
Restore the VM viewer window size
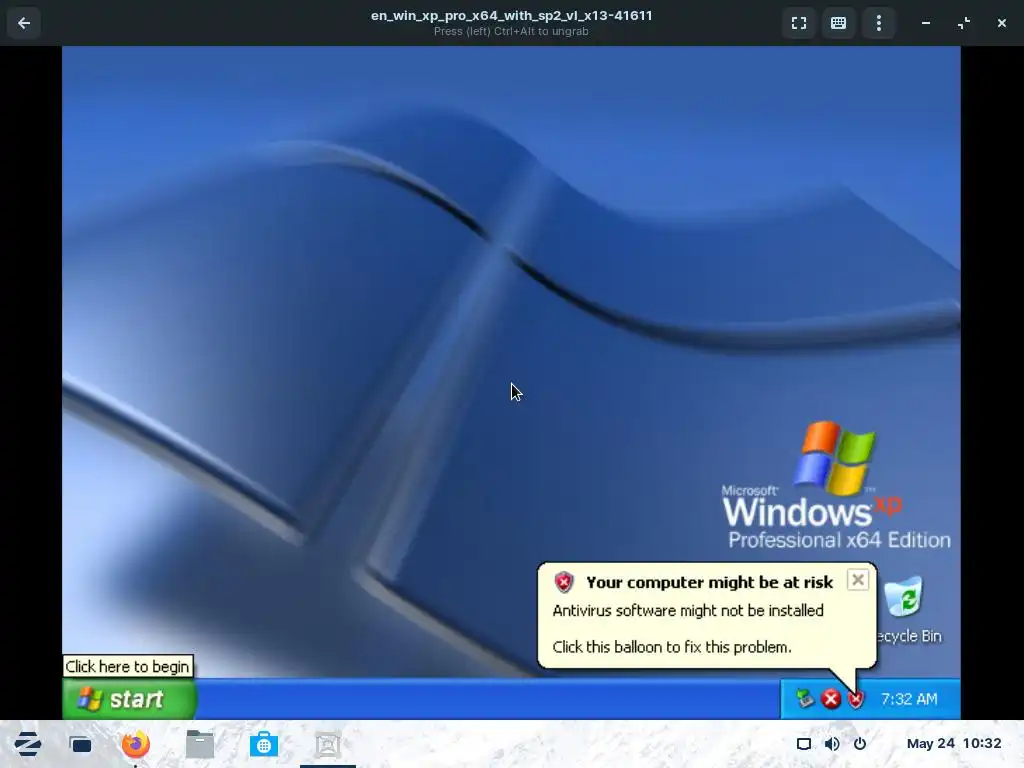point(964,24)
